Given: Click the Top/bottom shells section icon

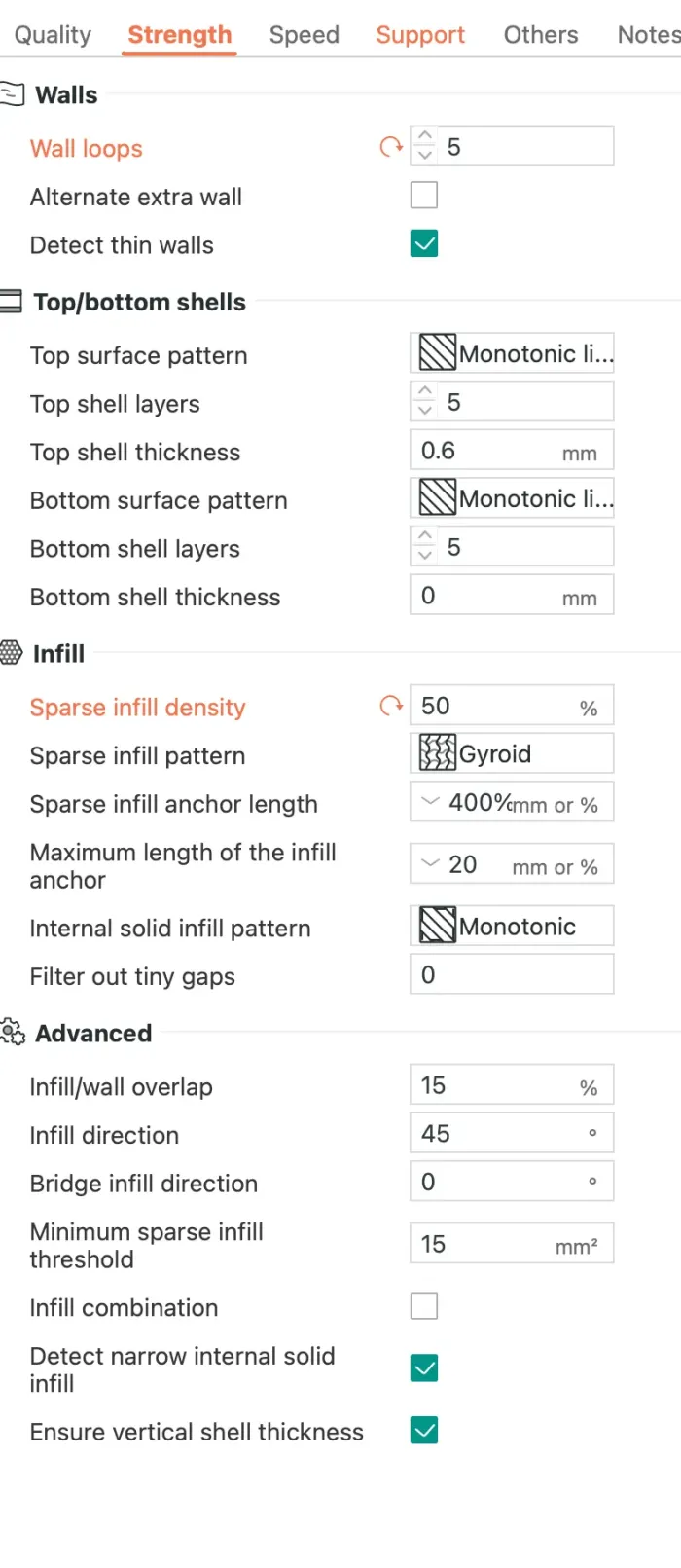Looking at the screenshot, I should tap(11, 302).
